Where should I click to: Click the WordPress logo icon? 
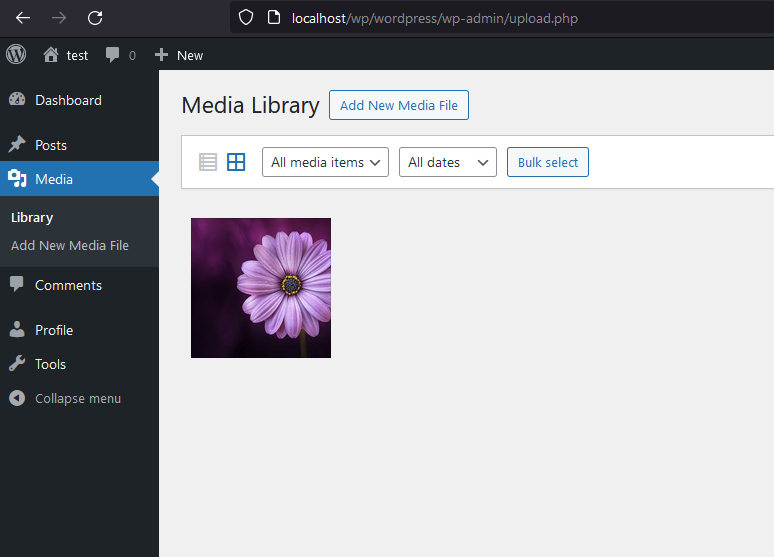16,55
